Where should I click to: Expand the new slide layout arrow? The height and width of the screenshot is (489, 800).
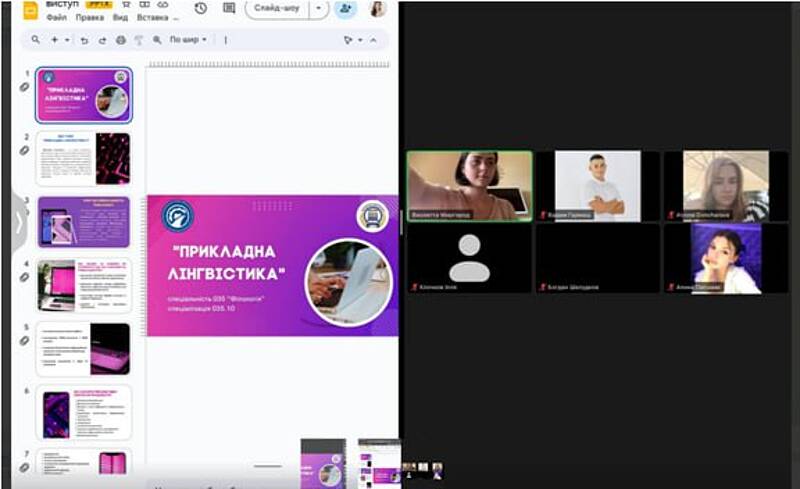click(x=67, y=40)
